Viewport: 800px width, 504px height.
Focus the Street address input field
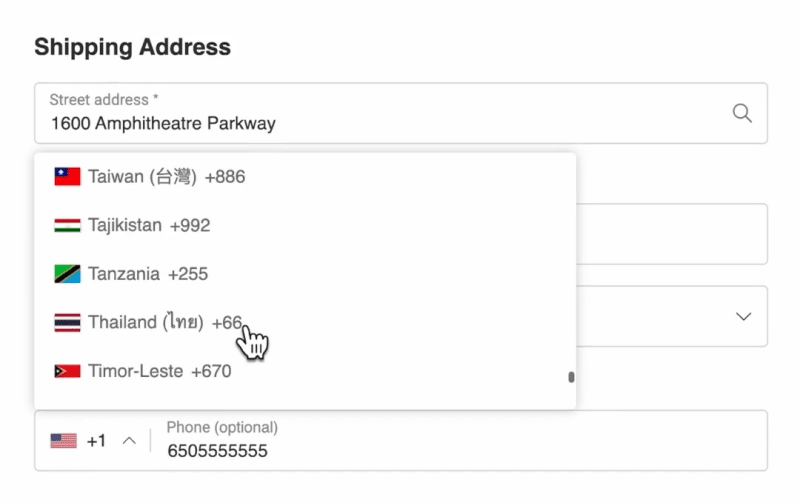(x=401, y=113)
